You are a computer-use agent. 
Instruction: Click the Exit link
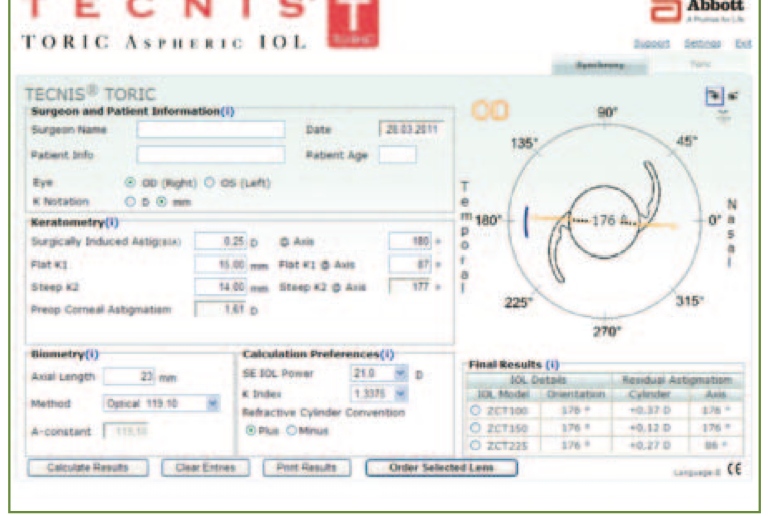(743, 44)
